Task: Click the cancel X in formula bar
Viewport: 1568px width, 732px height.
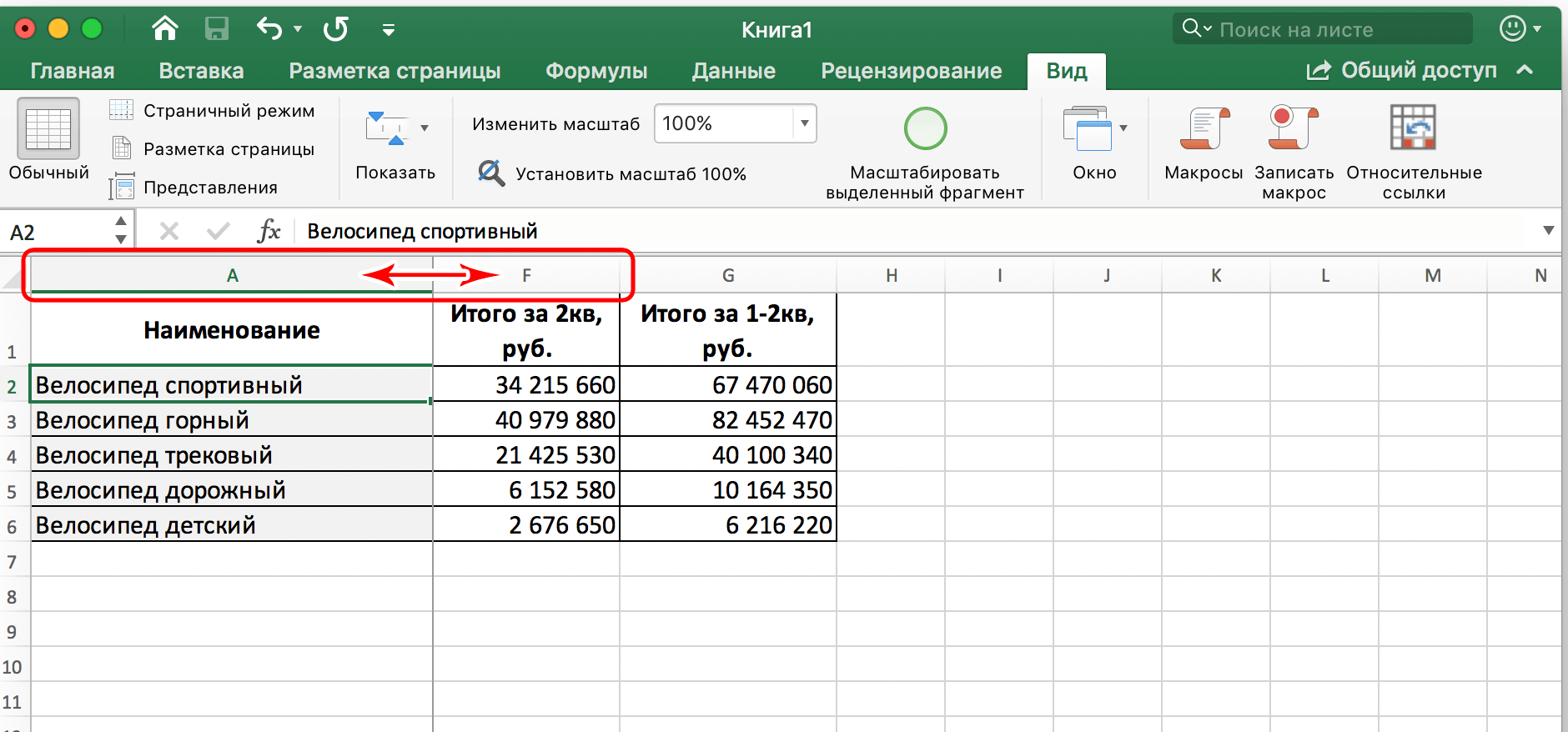Action: click(x=169, y=231)
